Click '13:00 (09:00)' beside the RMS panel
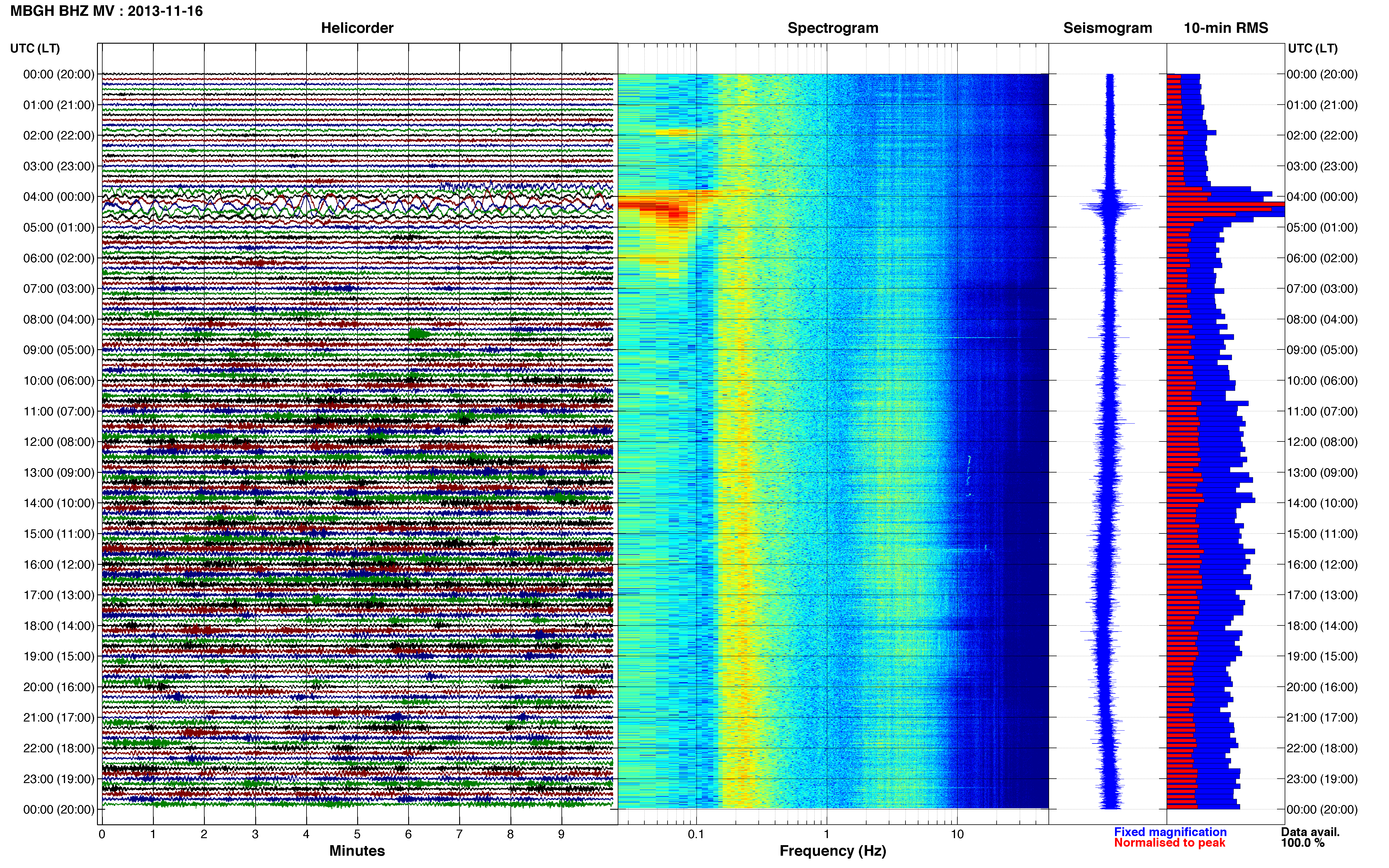 (1322, 473)
